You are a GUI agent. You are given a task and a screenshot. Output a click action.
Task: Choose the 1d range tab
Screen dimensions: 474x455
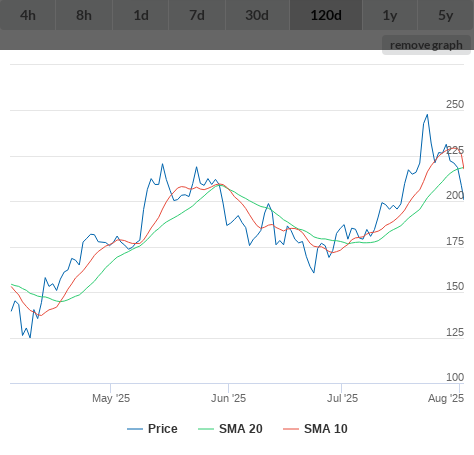coord(141,15)
